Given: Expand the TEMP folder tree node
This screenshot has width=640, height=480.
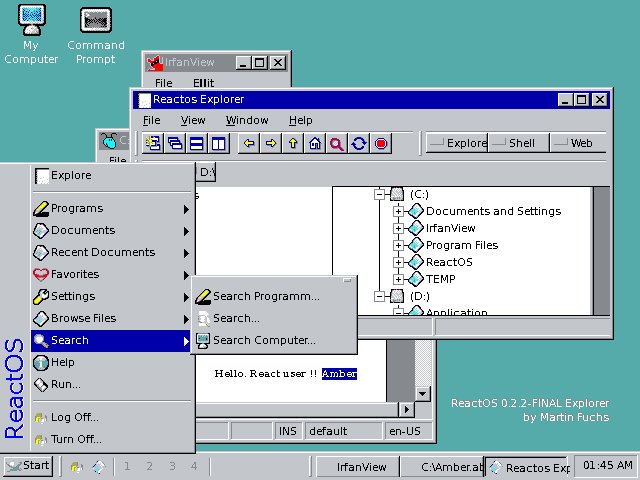Looking at the screenshot, I should point(398,279).
